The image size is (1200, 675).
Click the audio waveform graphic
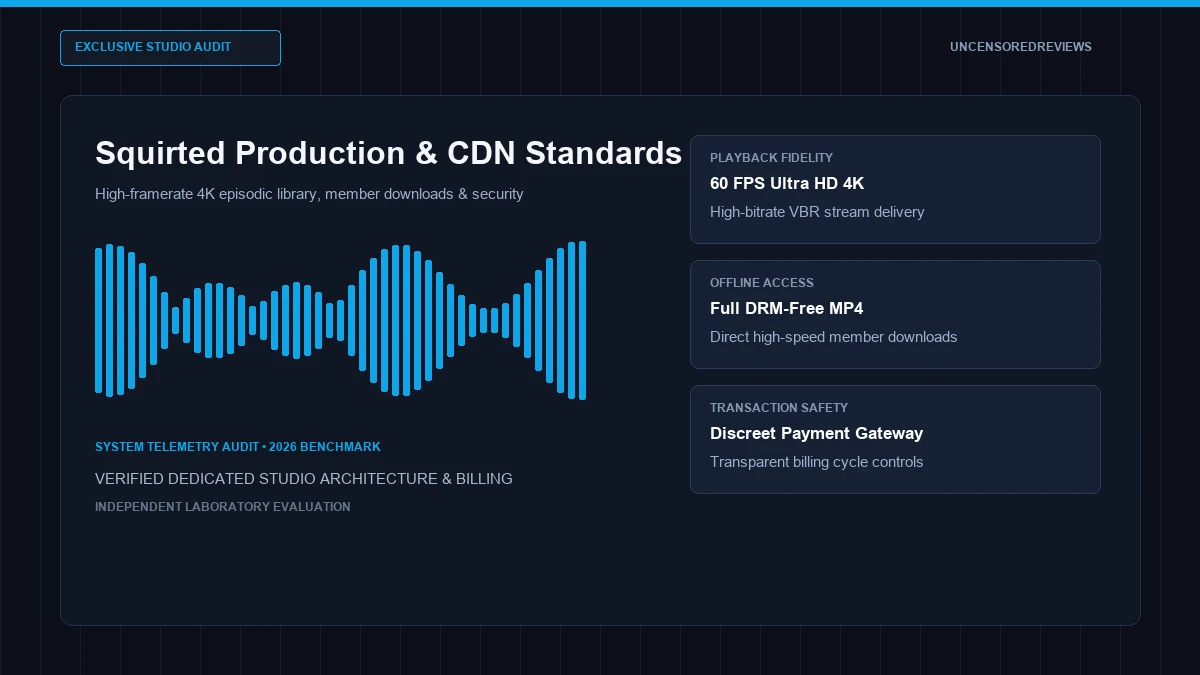pyautogui.click(x=340, y=320)
